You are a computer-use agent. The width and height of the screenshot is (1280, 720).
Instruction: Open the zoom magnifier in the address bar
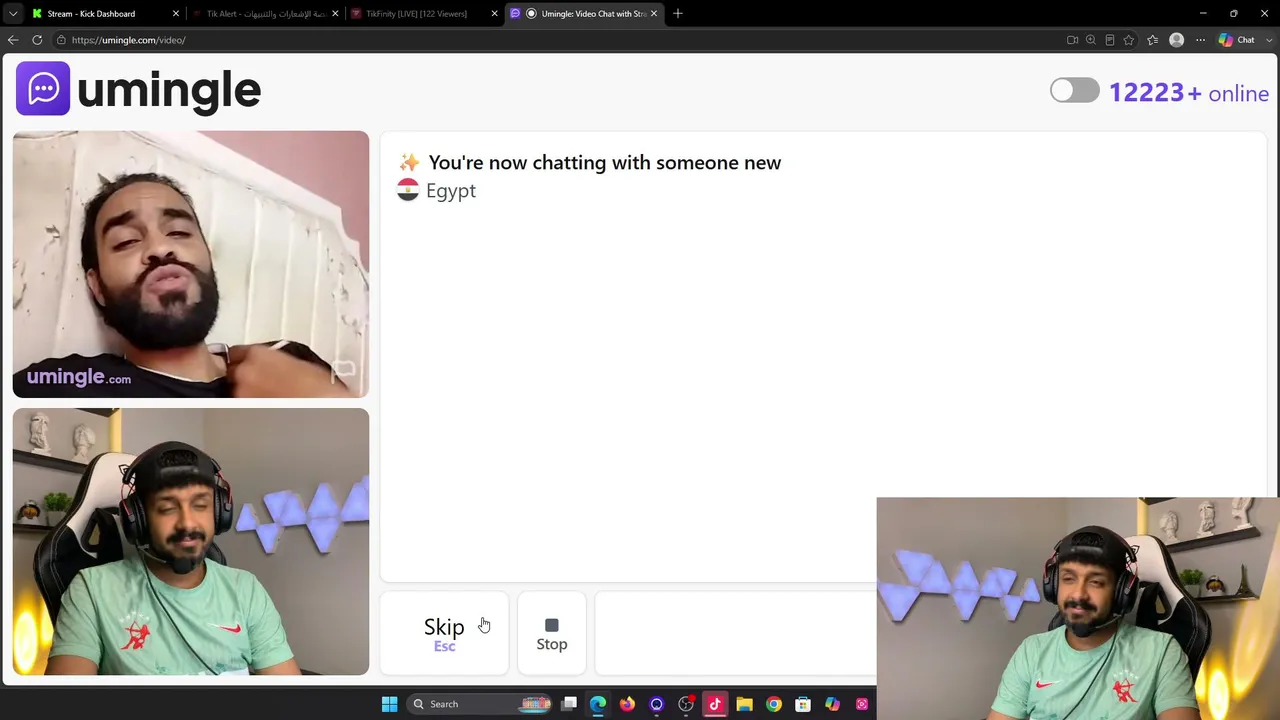pos(1091,40)
